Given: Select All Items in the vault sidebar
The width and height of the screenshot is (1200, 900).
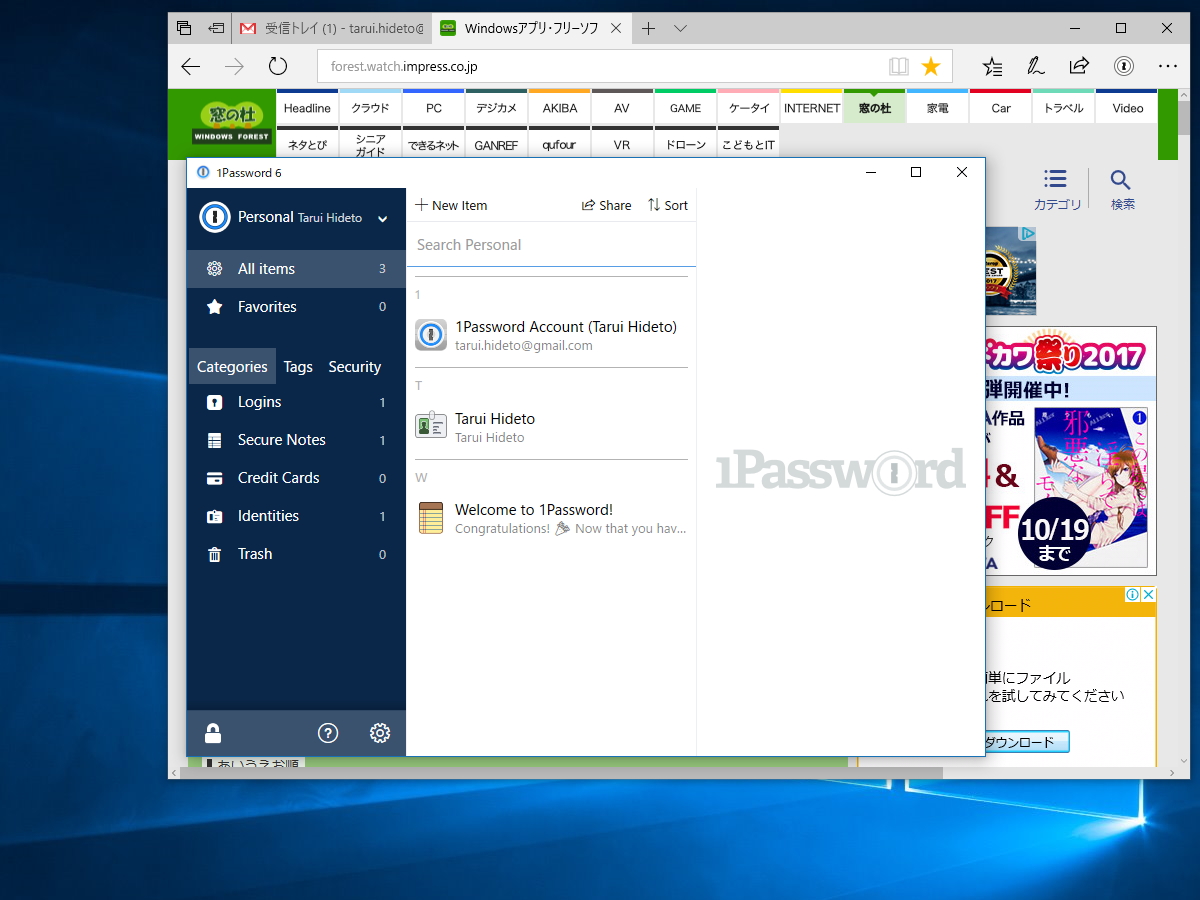Looking at the screenshot, I should pyautogui.click(x=265, y=268).
